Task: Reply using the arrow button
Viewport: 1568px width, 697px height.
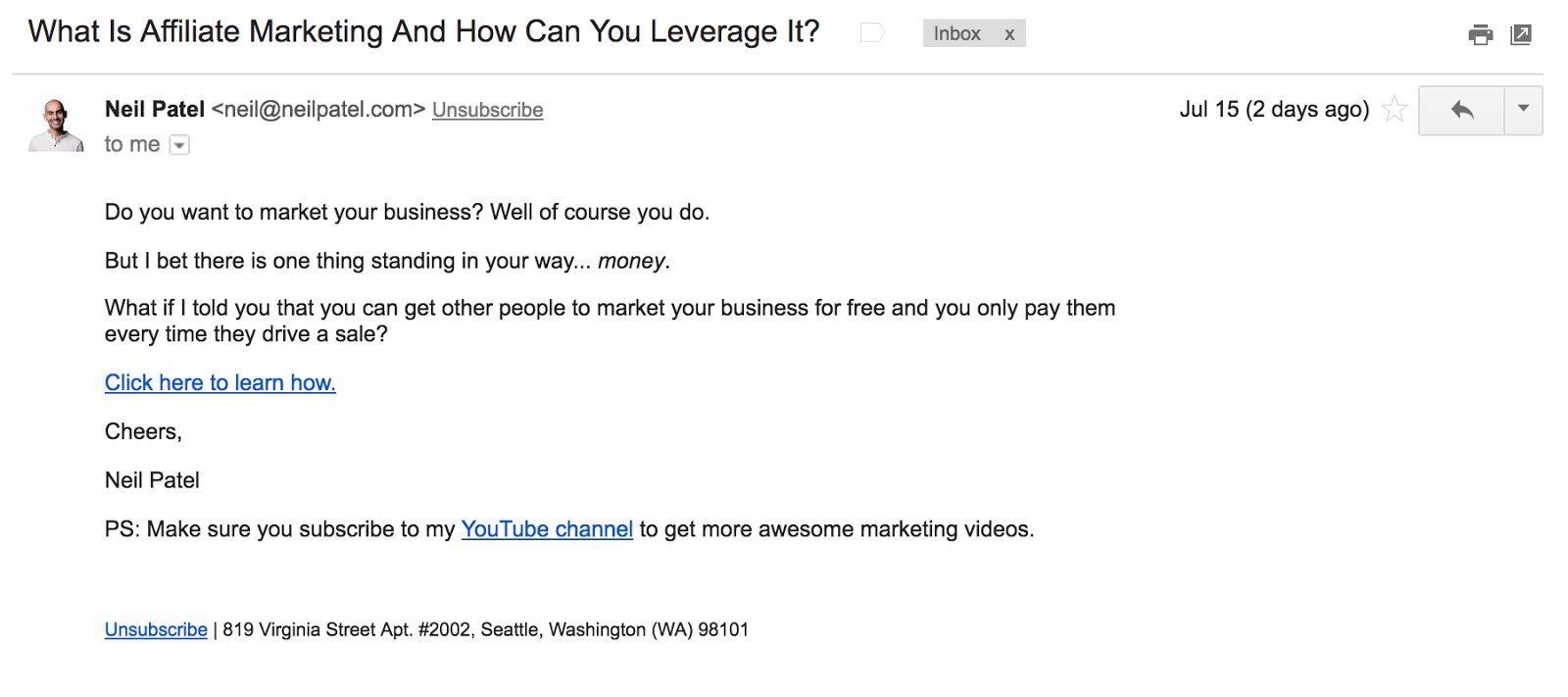Action: tap(1461, 110)
